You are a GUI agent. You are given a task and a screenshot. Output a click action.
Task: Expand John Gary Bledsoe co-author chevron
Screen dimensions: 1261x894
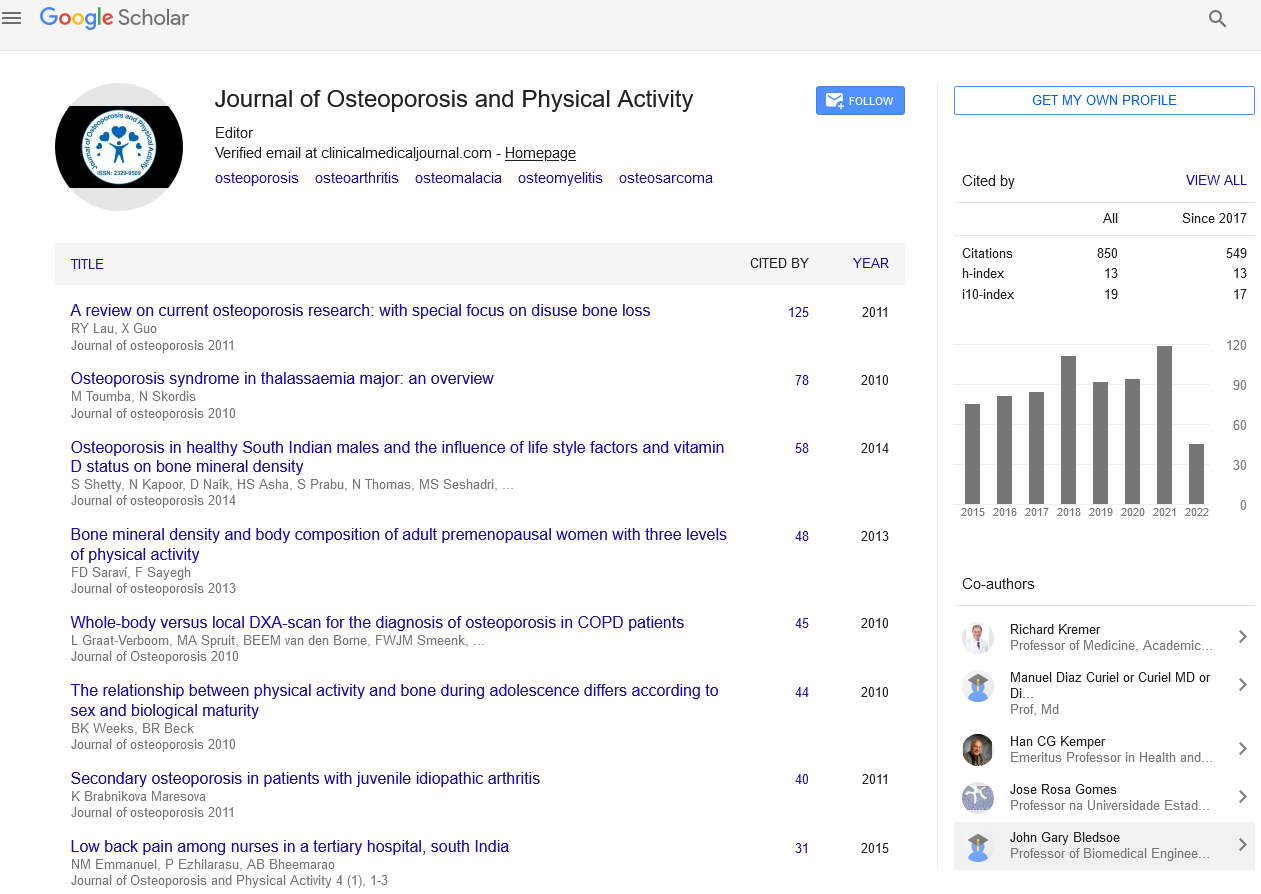click(1242, 845)
